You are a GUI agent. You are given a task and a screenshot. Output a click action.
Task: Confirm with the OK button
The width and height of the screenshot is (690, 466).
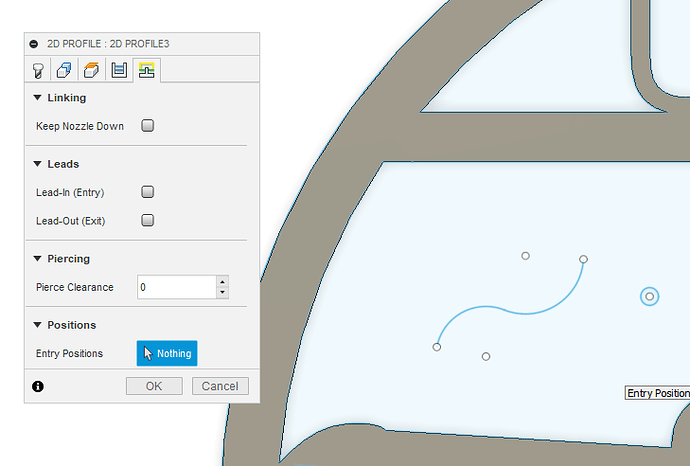(154, 386)
